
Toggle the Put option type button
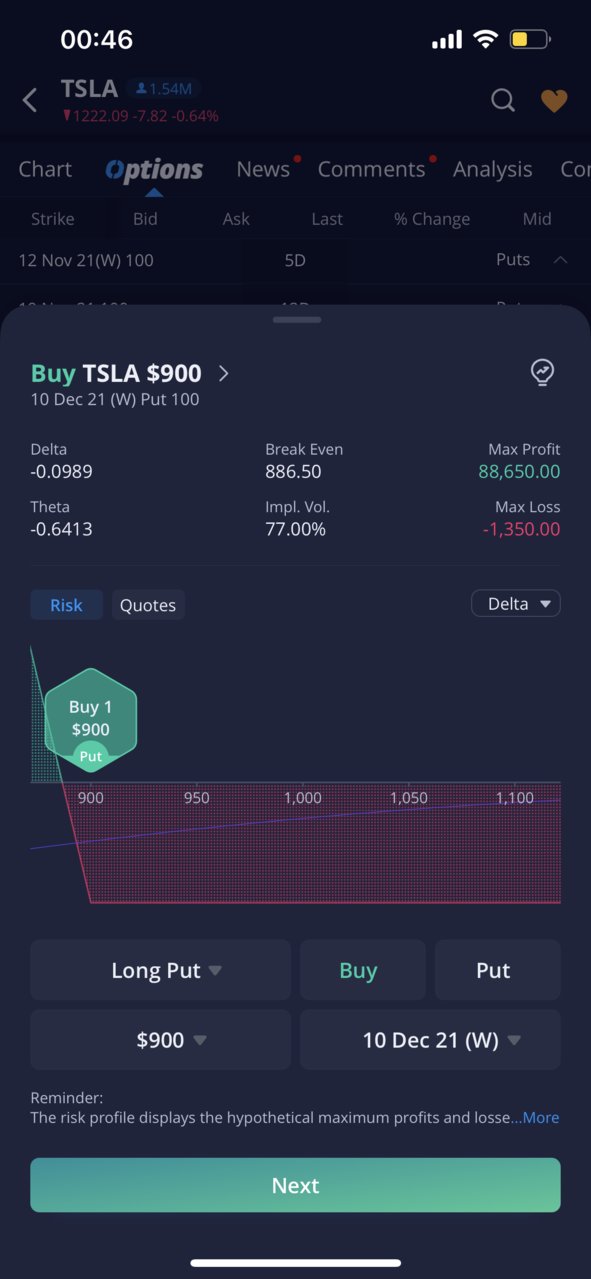coord(497,970)
